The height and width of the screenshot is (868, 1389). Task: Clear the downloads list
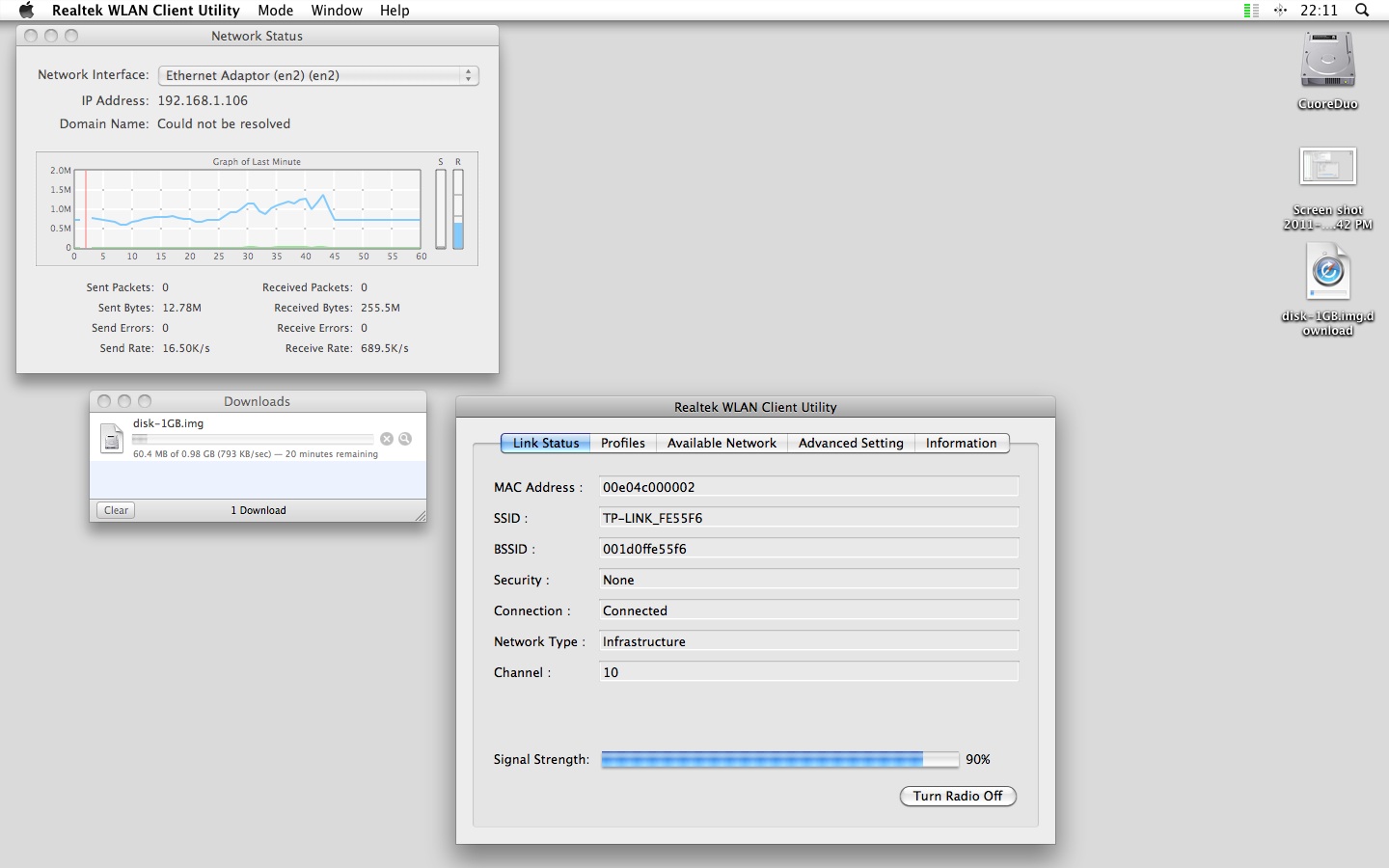click(116, 510)
